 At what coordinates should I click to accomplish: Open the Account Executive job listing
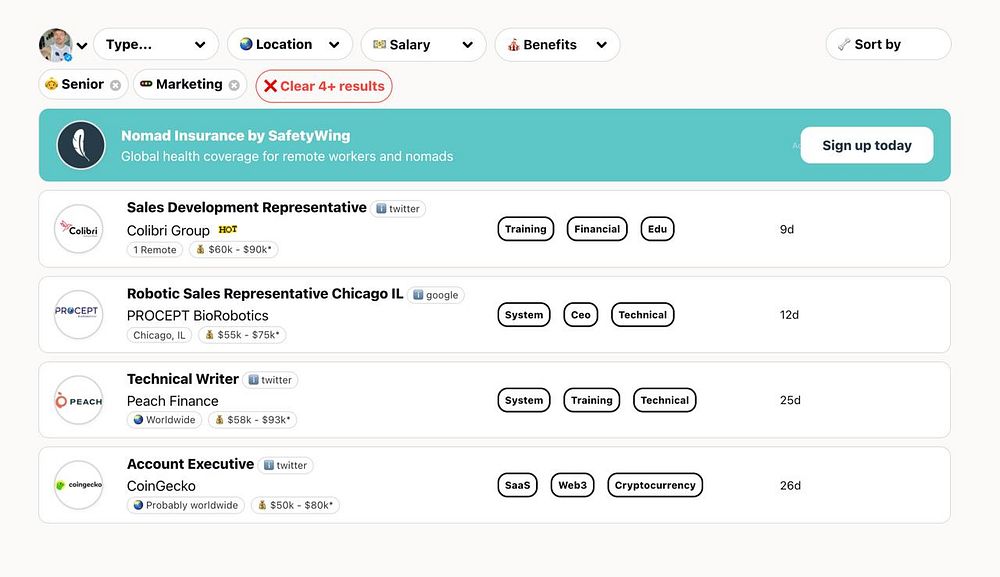pyautogui.click(x=190, y=464)
